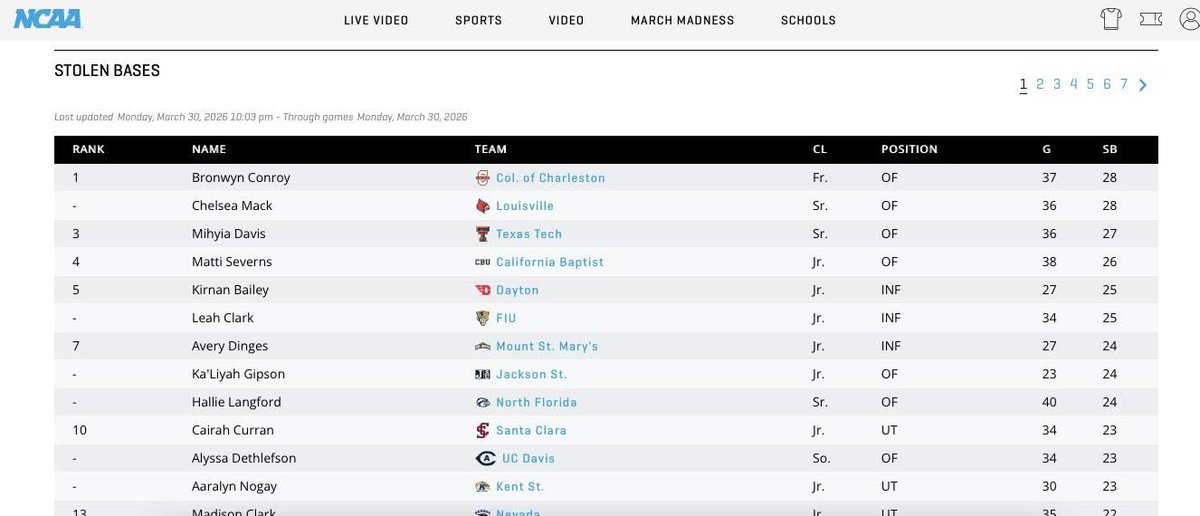Open the March Madness menu
This screenshot has height=516, width=1200.
tap(682, 20)
